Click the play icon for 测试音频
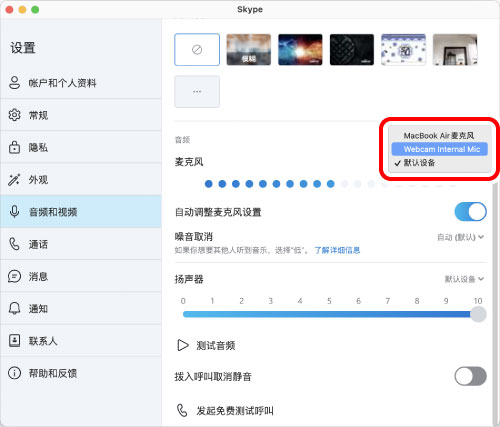 click(182, 345)
